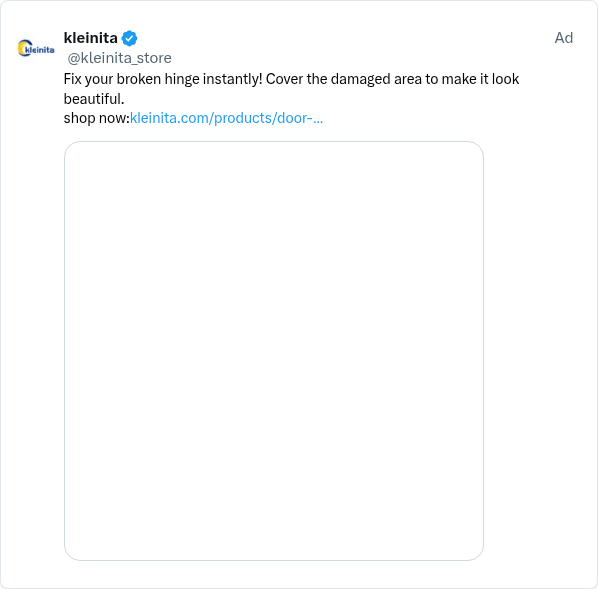Select the yellow crescent in kleinita logo

coord(24,48)
